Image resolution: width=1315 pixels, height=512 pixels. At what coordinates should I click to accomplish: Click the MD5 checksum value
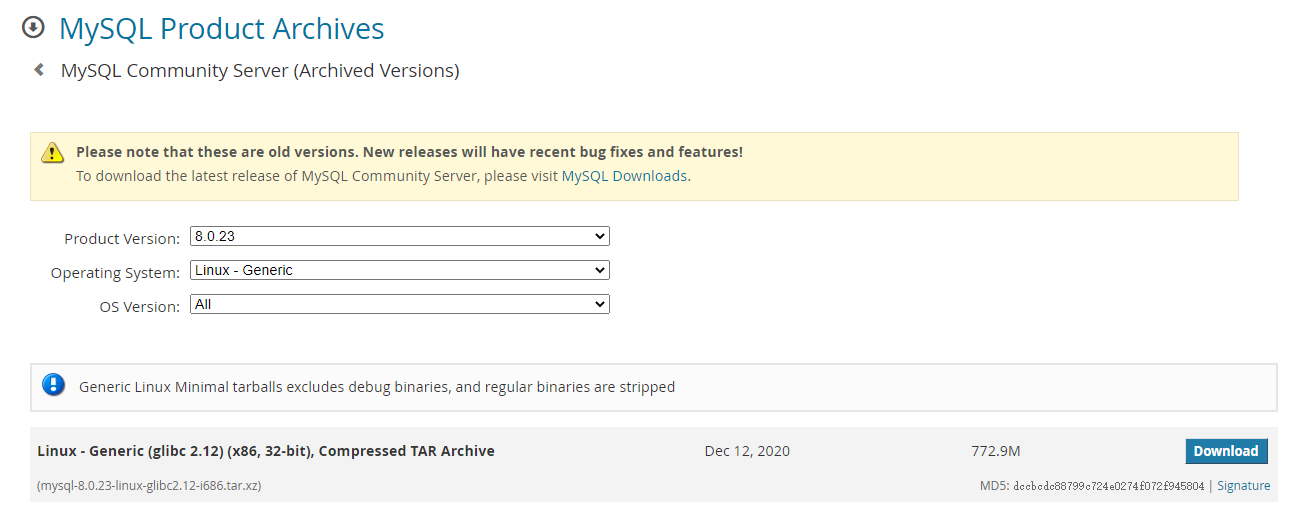(1108, 486)
